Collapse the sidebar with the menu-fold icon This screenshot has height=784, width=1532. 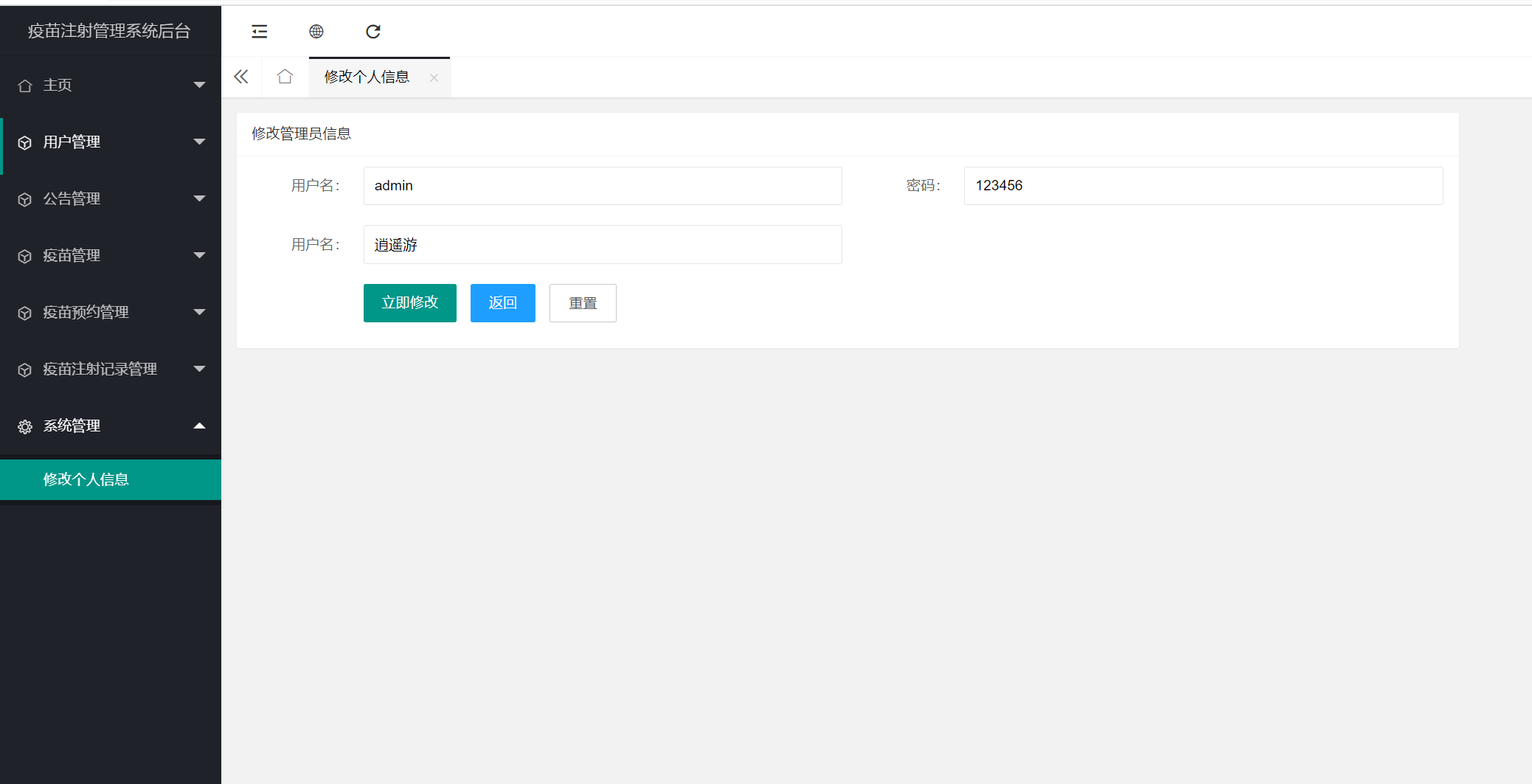pos(259,32)
